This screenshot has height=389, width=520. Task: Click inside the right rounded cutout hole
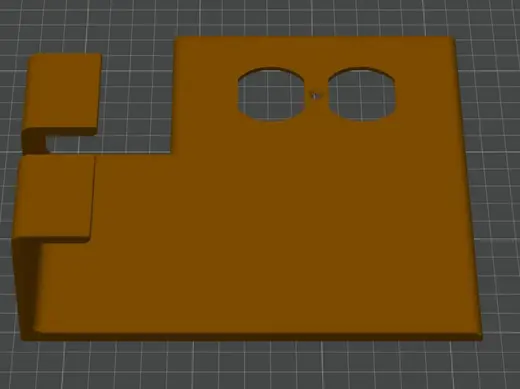click(362, 94)
